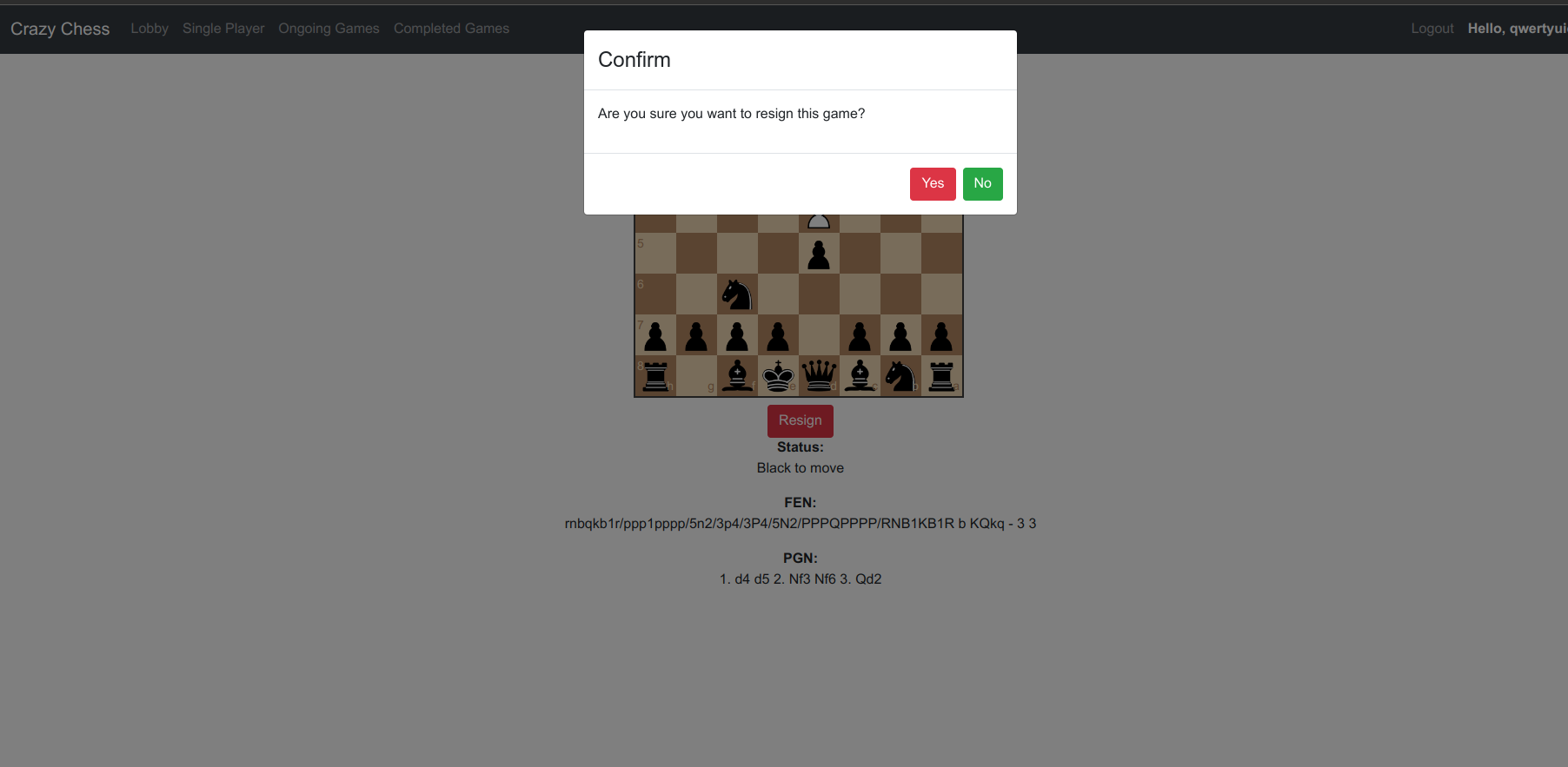Screen dimensions: 1568x767
Task: Confirm resignation with the red Yes button
Action: pyautogui.click(x=933, y=183)
